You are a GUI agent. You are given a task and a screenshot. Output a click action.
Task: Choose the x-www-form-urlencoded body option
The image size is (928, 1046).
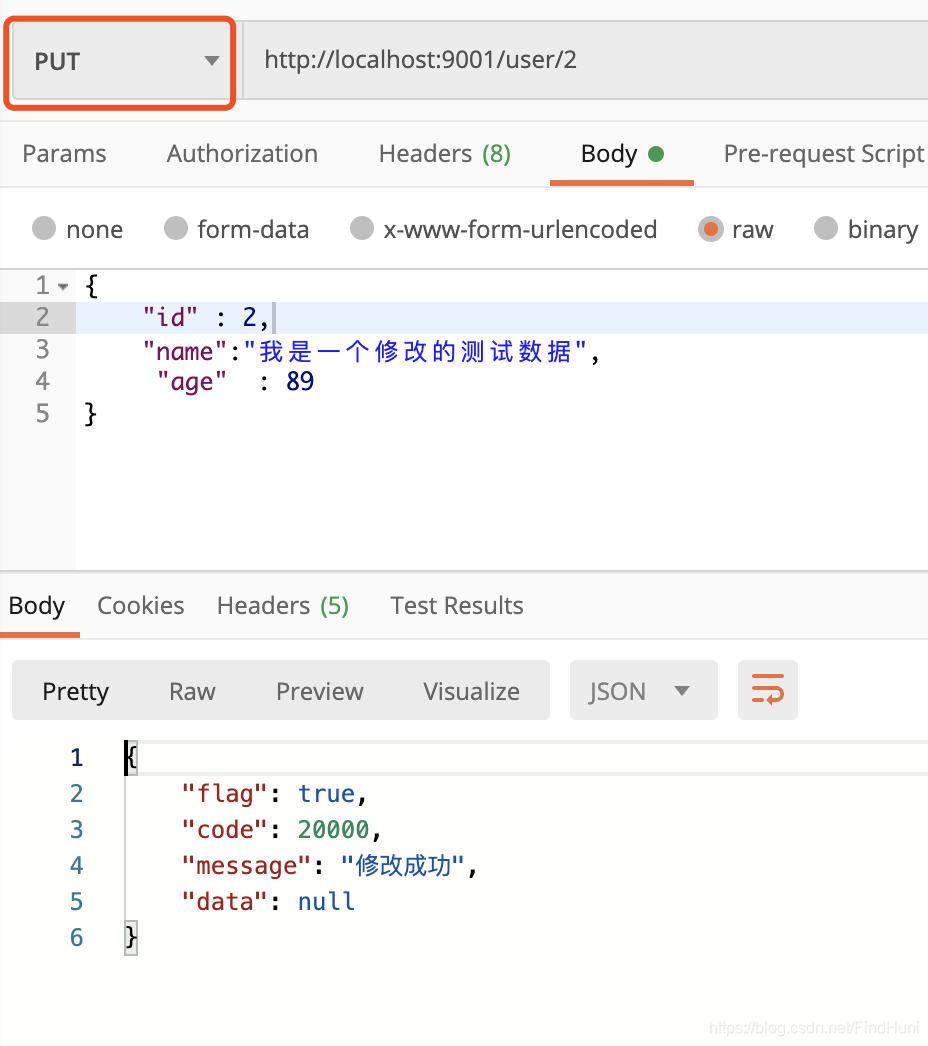(x=362, y=228)
